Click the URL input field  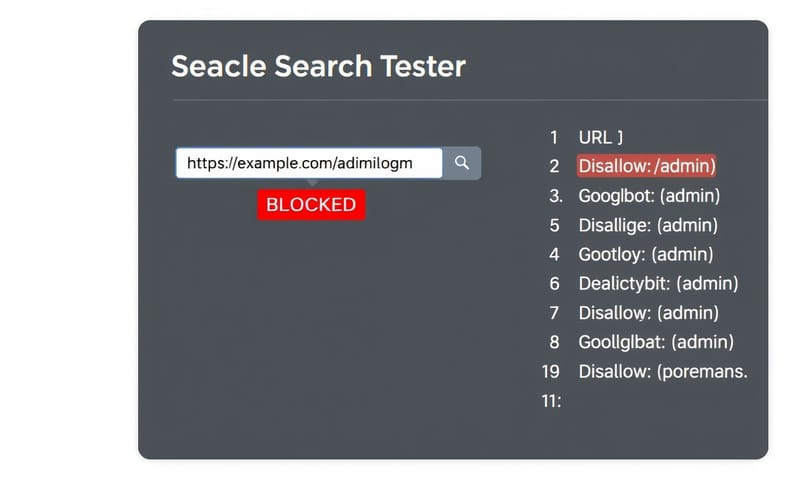[x=309, y=163]
